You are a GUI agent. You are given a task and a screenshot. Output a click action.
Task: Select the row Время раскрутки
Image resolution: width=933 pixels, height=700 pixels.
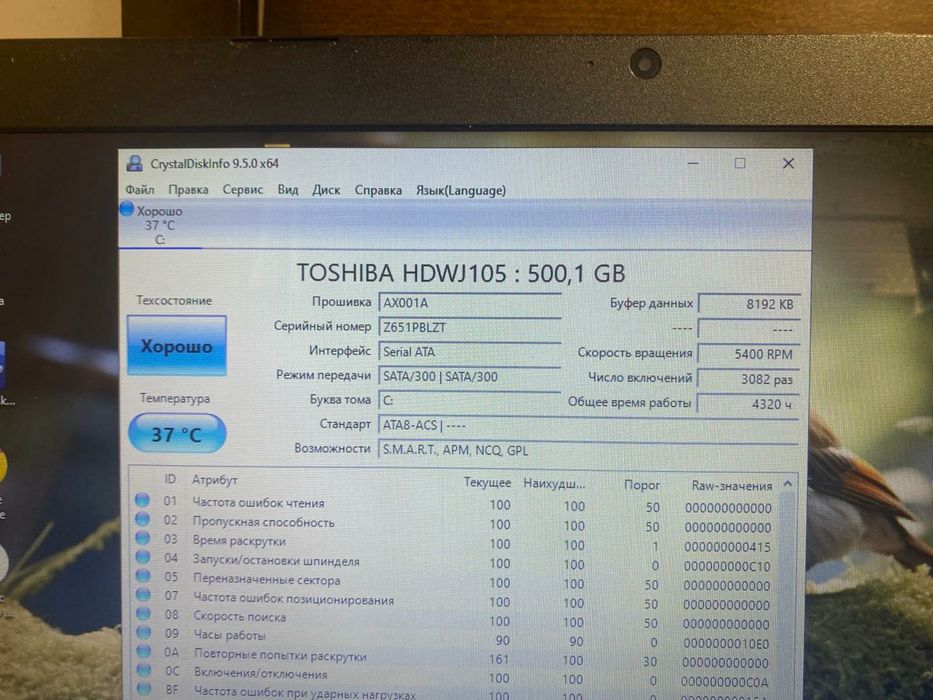pos(455,543)
